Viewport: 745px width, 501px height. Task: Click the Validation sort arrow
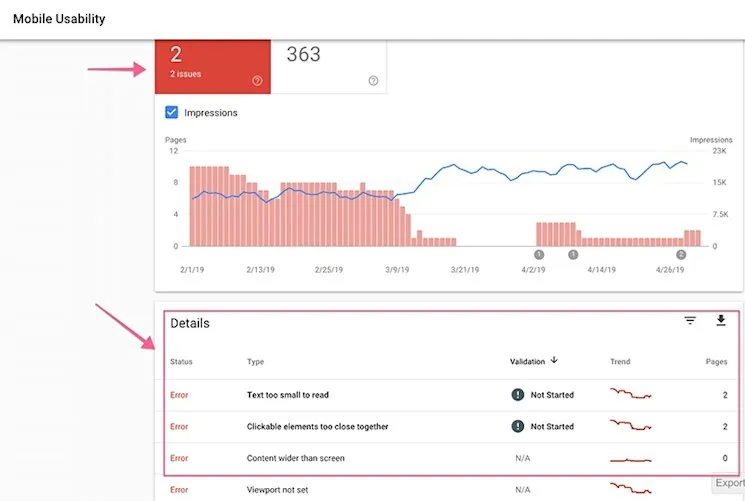pos(554,360)
